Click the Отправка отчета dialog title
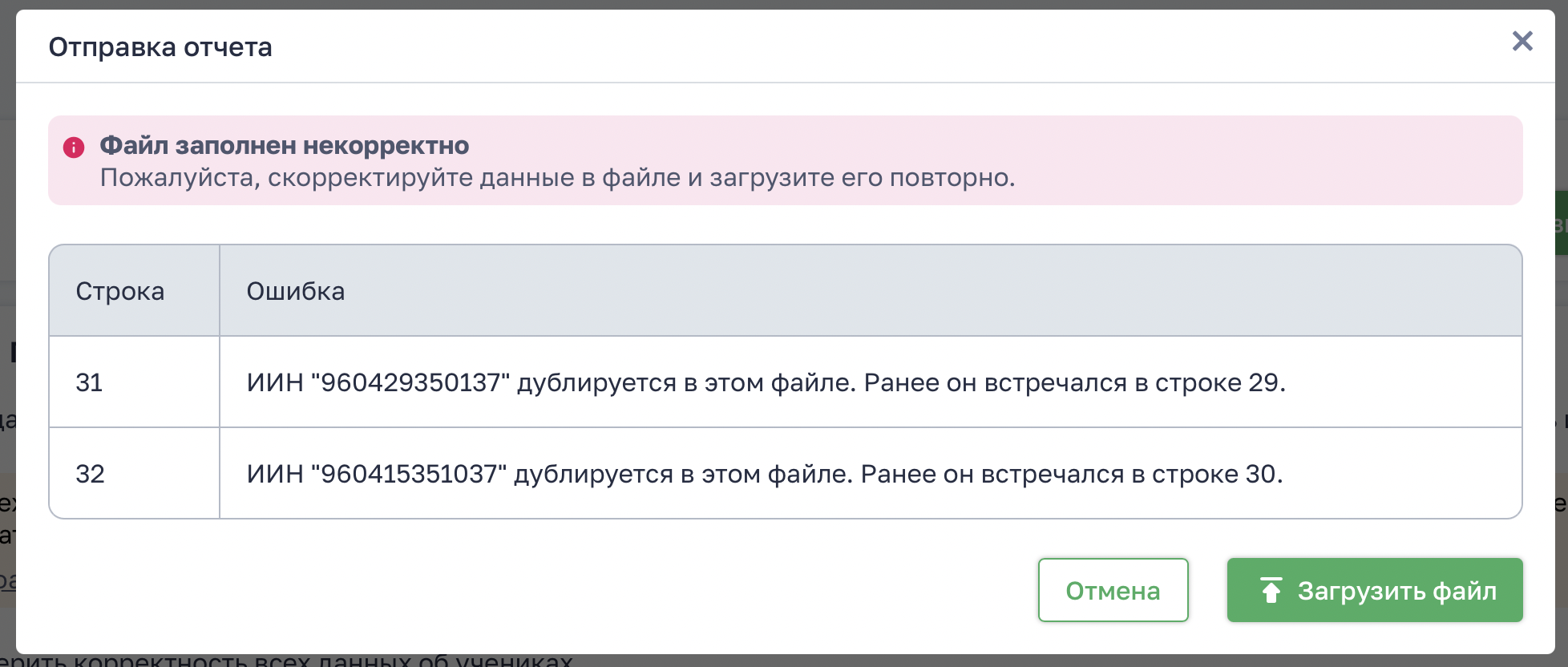1568x667 pixels. (x=160, y=47)
